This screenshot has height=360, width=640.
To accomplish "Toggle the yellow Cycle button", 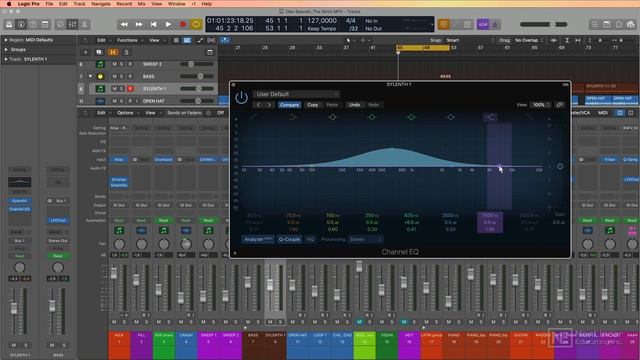I will (196, 24).
